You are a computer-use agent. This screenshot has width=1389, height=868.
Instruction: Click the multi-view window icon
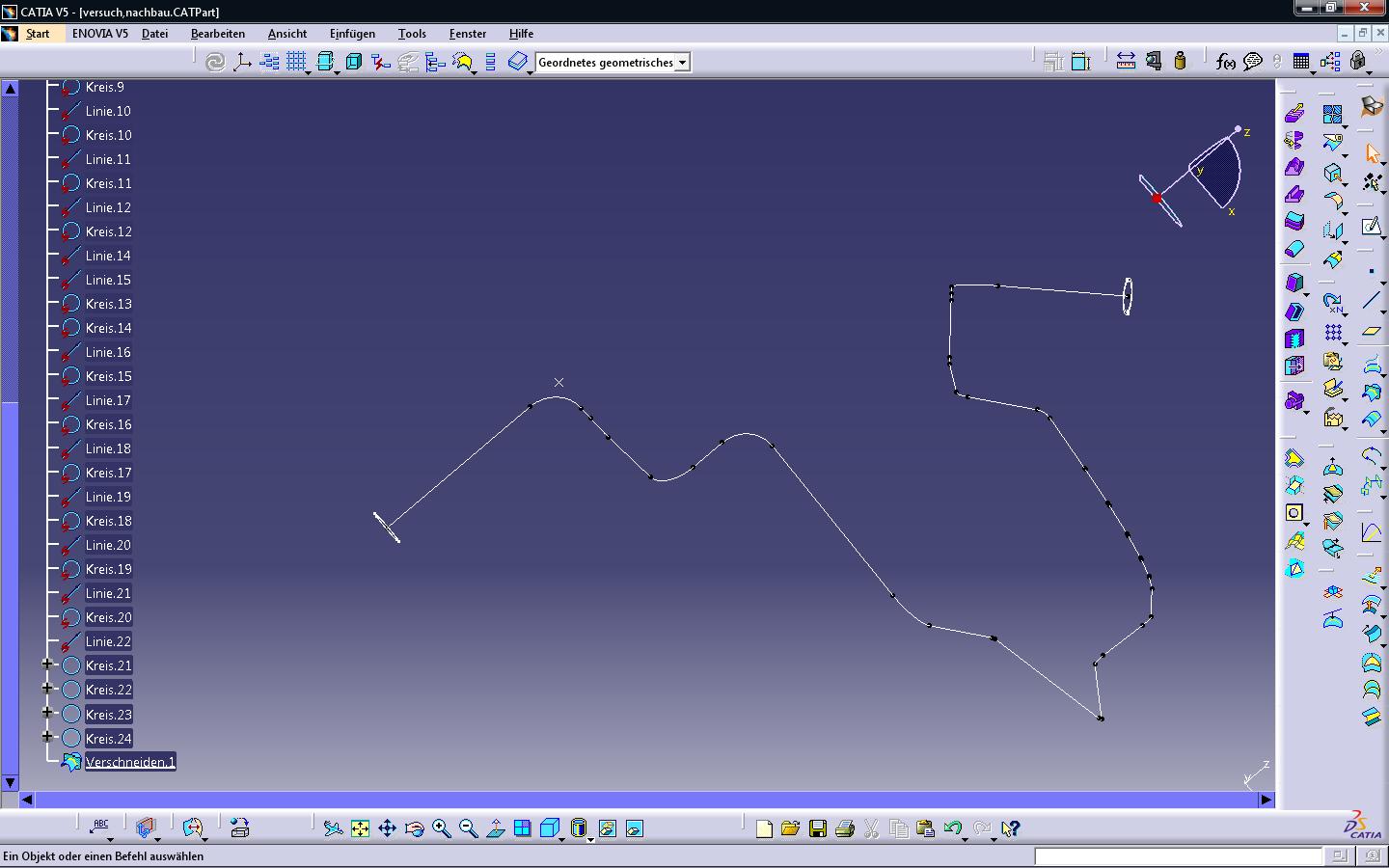(x=522, y=828)
